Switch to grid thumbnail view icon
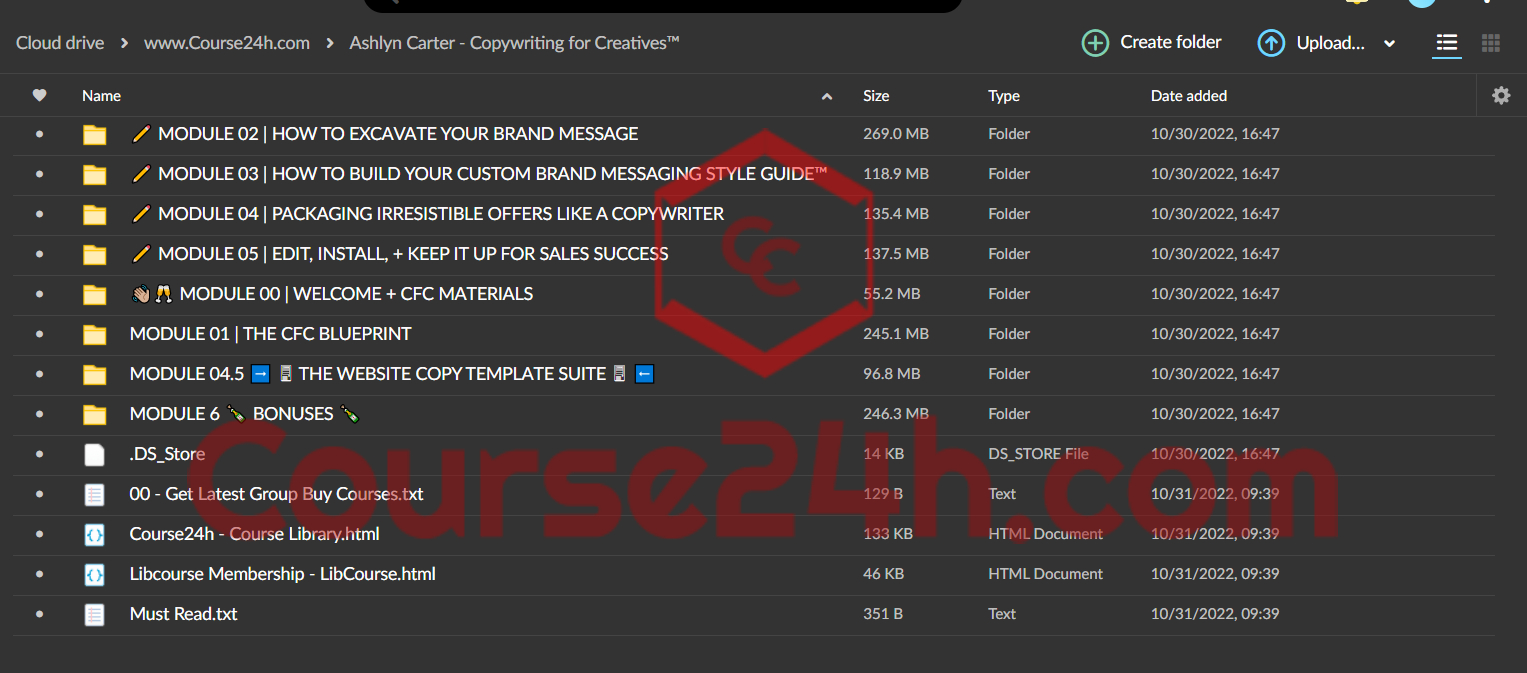The width and height of the screenshot is (1527, 673). [x=1491, y=43]
